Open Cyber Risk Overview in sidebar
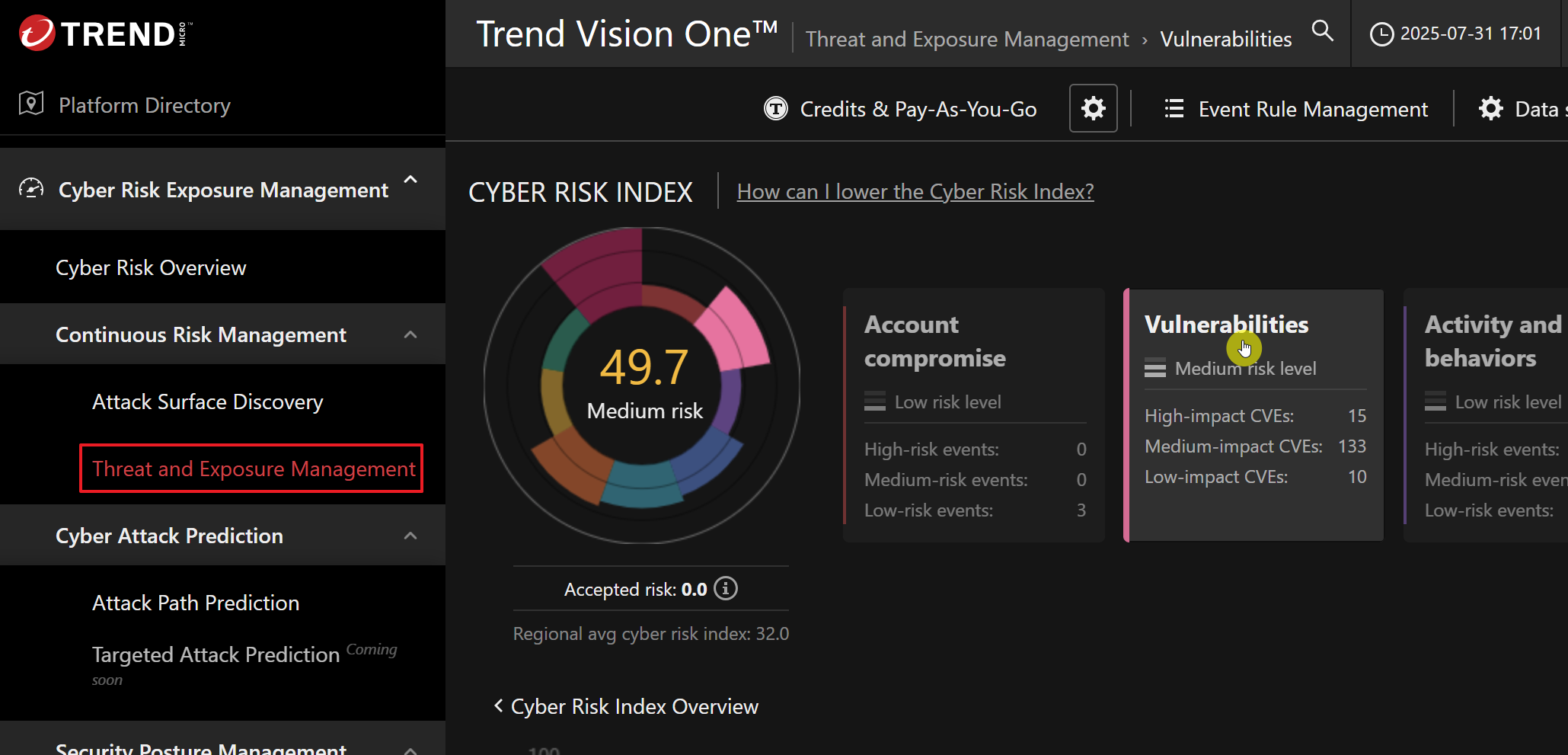This screenshot has width=1568, height=755. click(x=151, y=268)
